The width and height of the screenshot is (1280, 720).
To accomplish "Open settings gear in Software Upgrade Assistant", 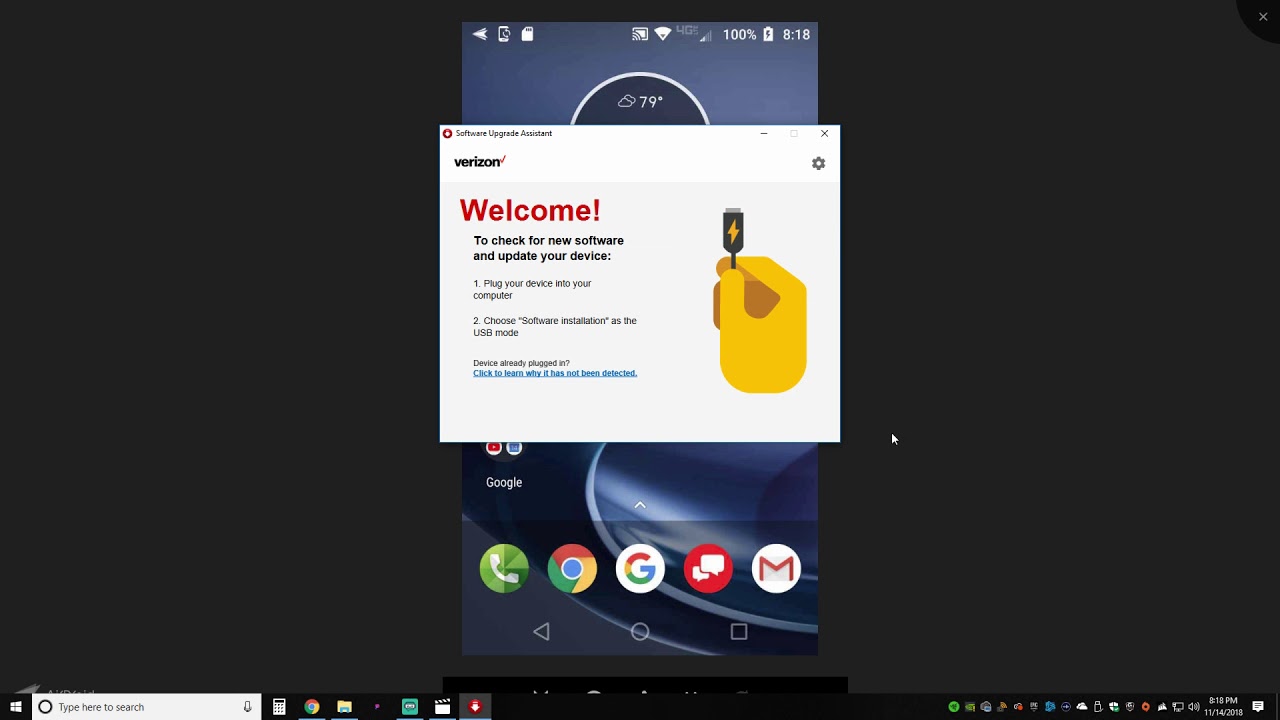I will [819, 163].
